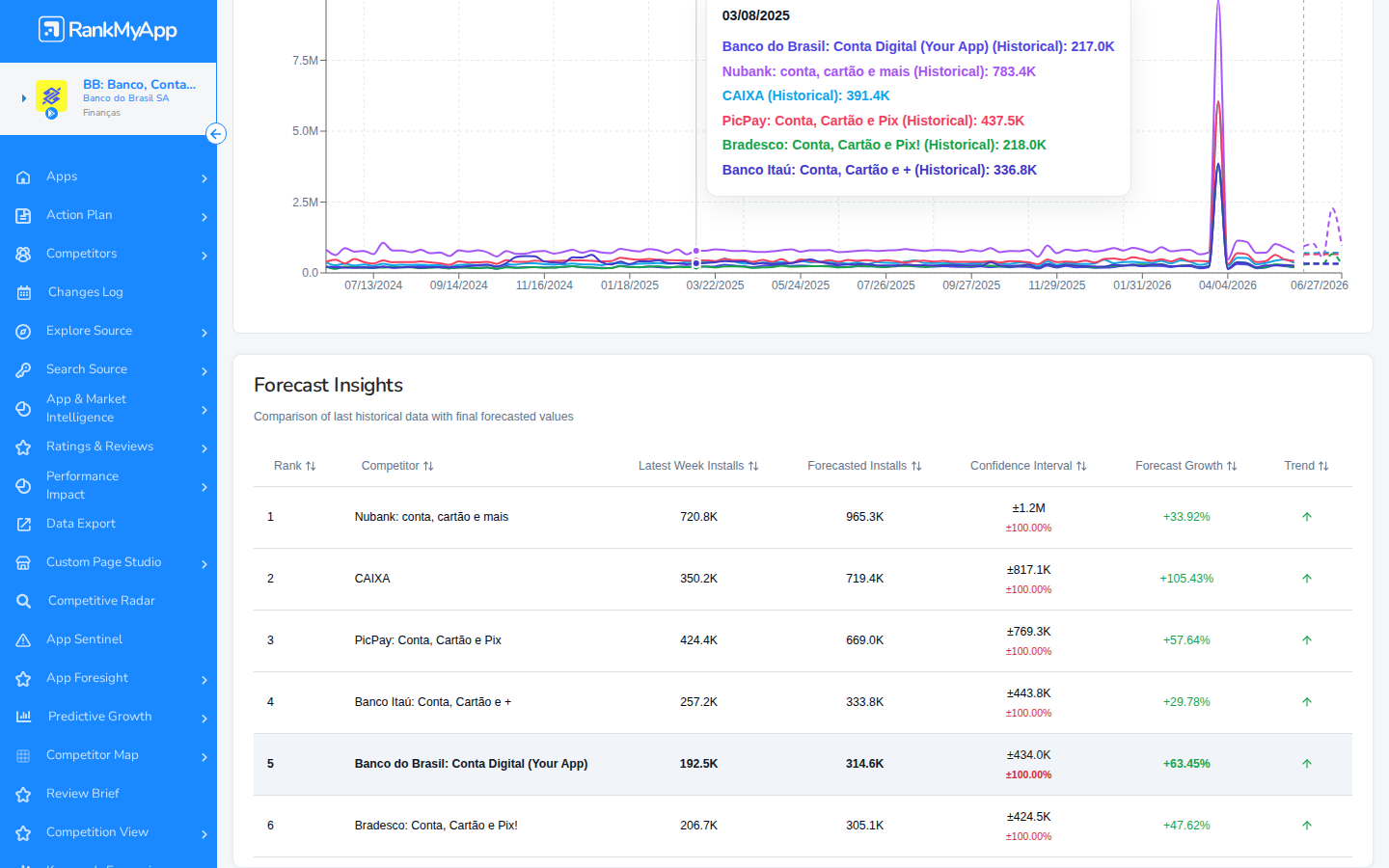Click the Custom Page Studio store icon
Viewport: 1389px width, 868px height.
point(23,563)
